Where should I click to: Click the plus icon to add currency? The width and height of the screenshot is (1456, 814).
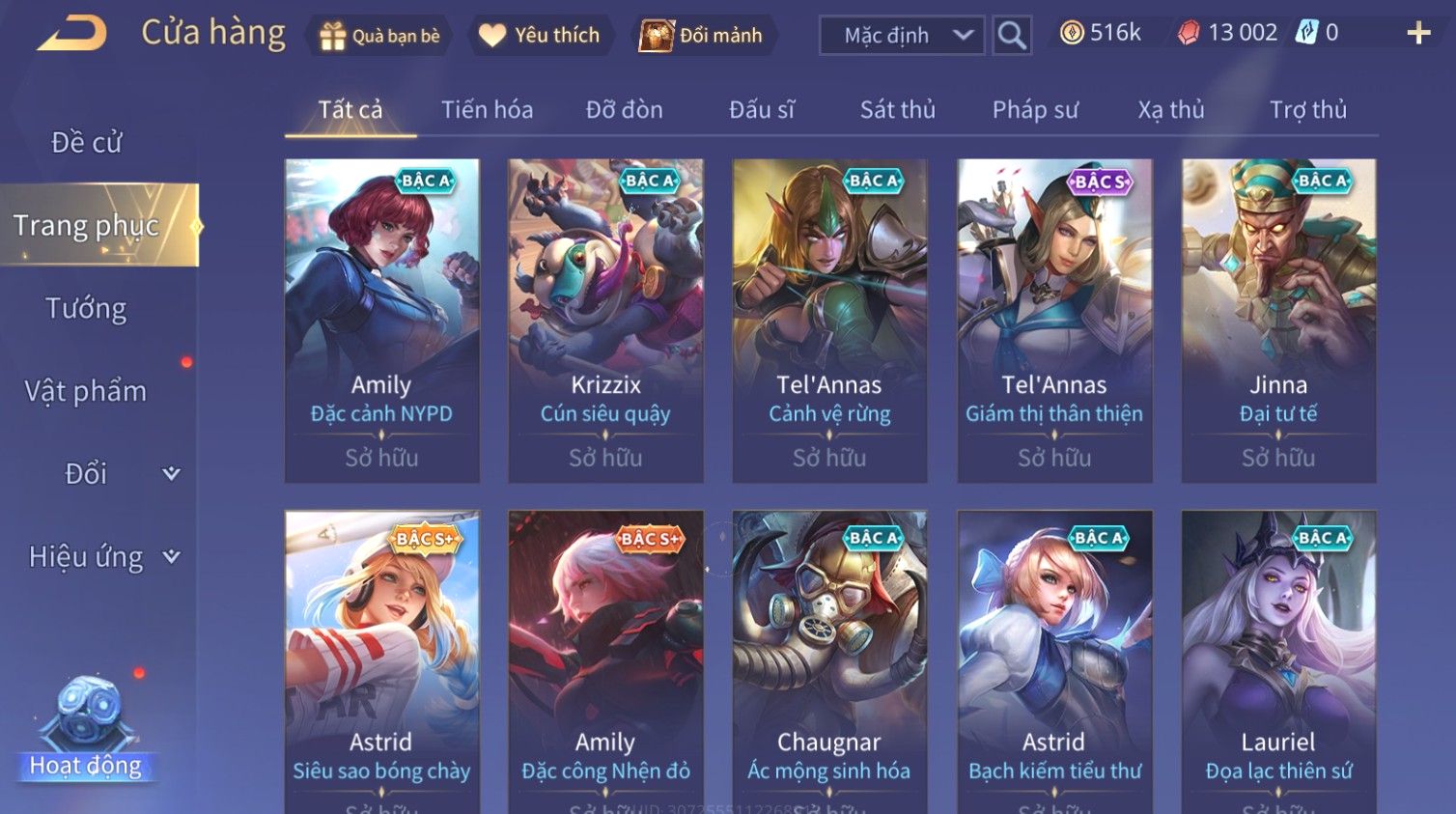coord(1418,34)
